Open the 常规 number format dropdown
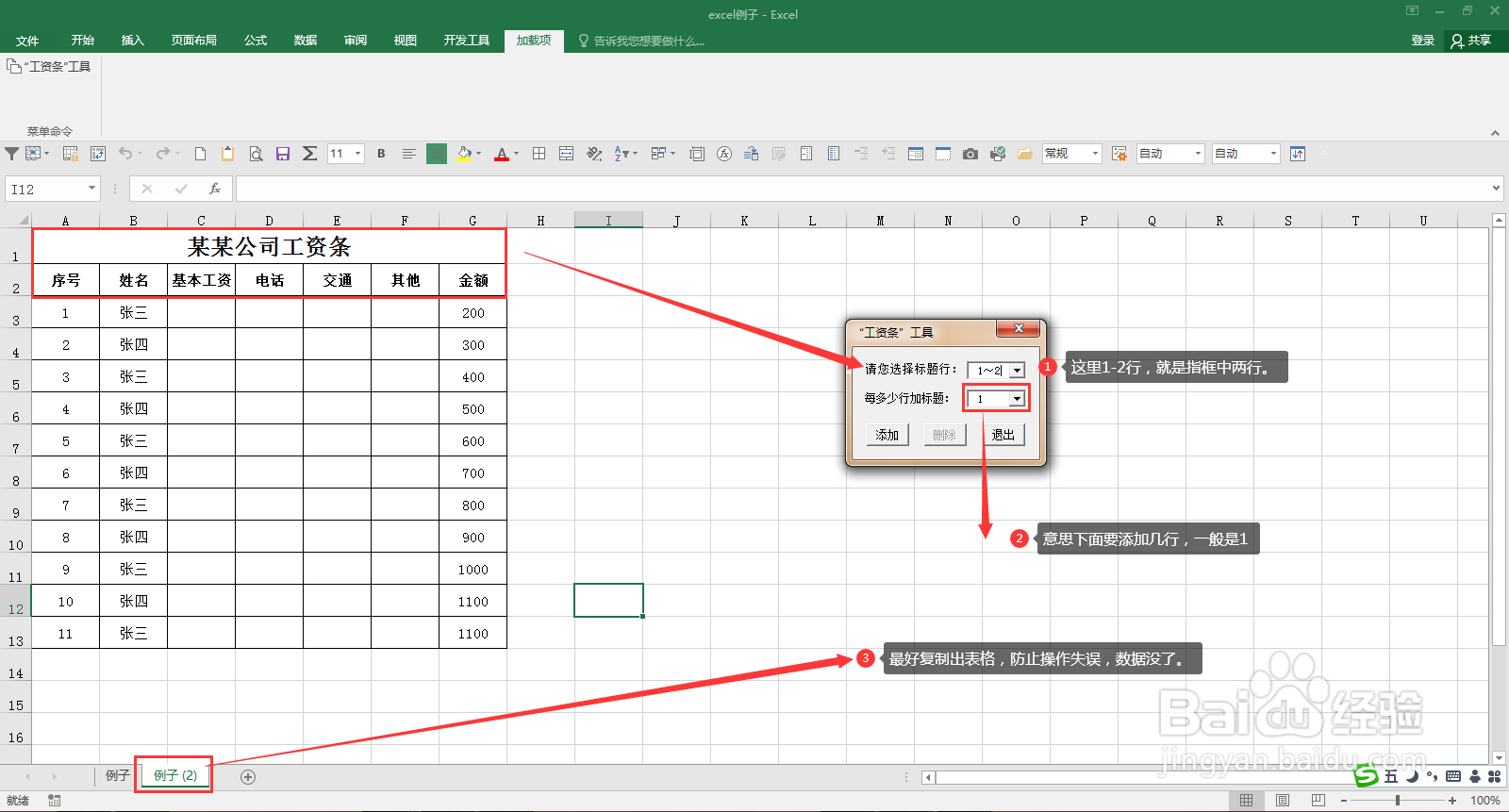 [x=1095, y=154]
